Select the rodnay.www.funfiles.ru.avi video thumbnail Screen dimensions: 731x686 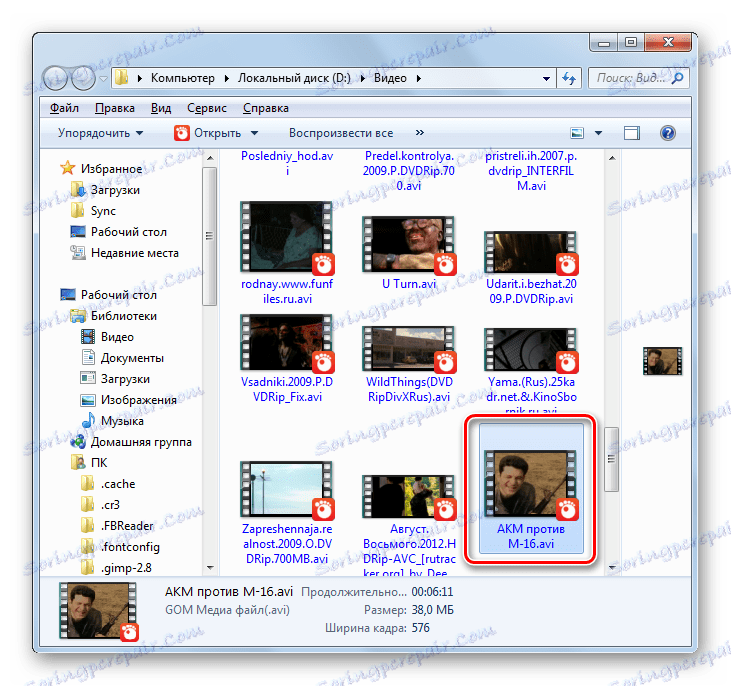(x=287, y=237)
